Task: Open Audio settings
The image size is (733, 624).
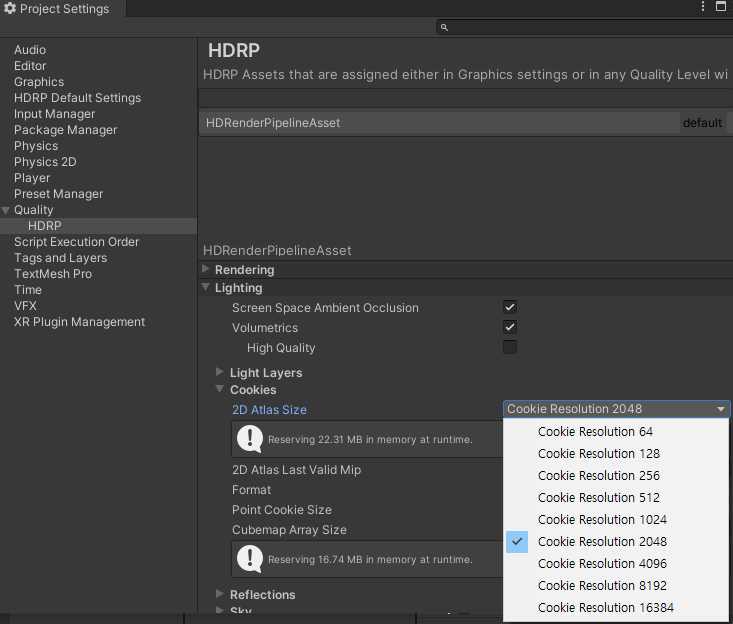Action: pos(30,50)
